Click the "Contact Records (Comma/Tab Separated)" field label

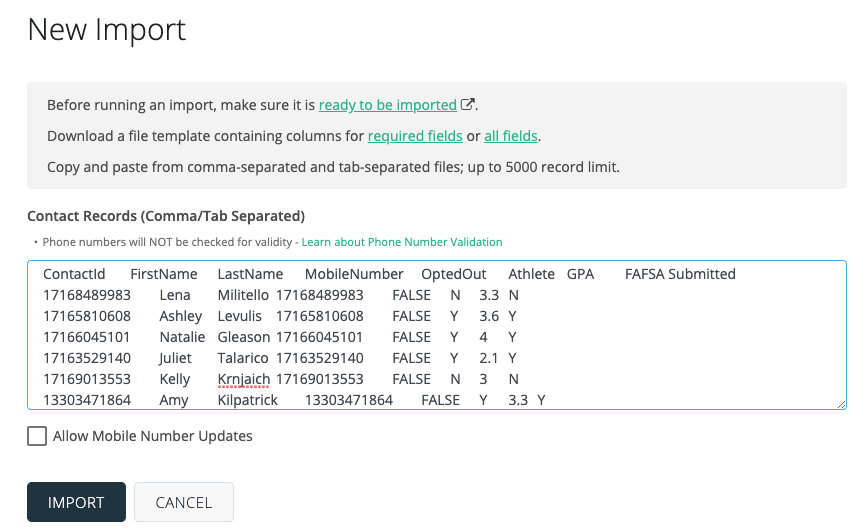166,216
